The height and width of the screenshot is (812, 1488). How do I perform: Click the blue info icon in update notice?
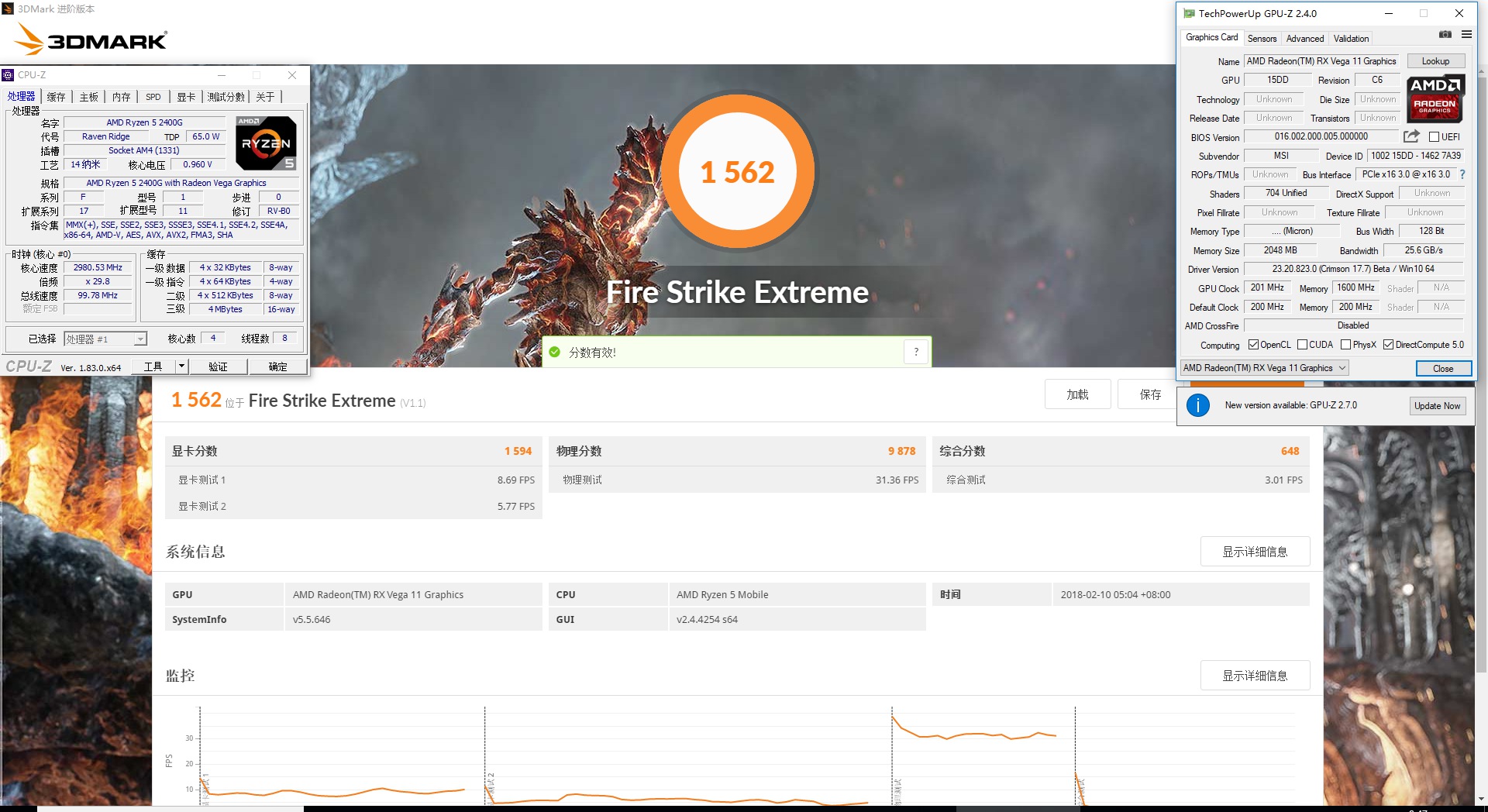point(1197,405)
